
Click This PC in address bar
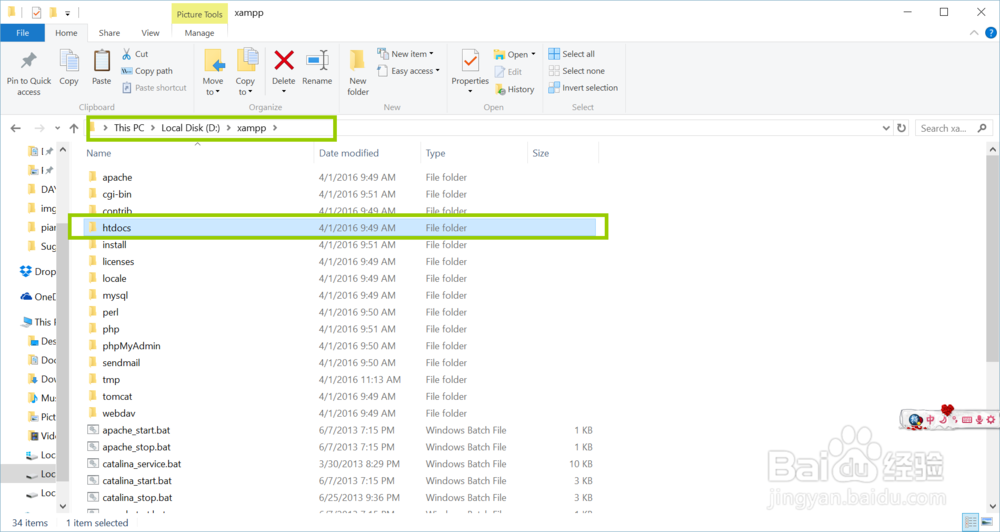tap(129, 128)
